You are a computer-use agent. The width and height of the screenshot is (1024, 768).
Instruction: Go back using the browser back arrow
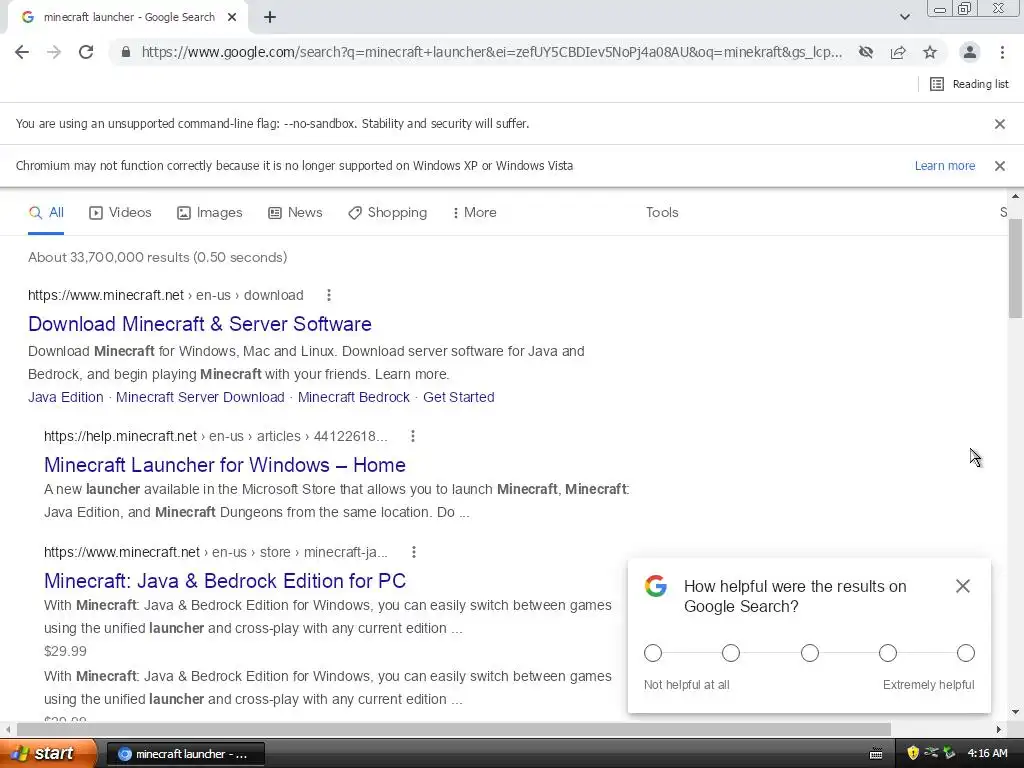click(x=22, y=52)
